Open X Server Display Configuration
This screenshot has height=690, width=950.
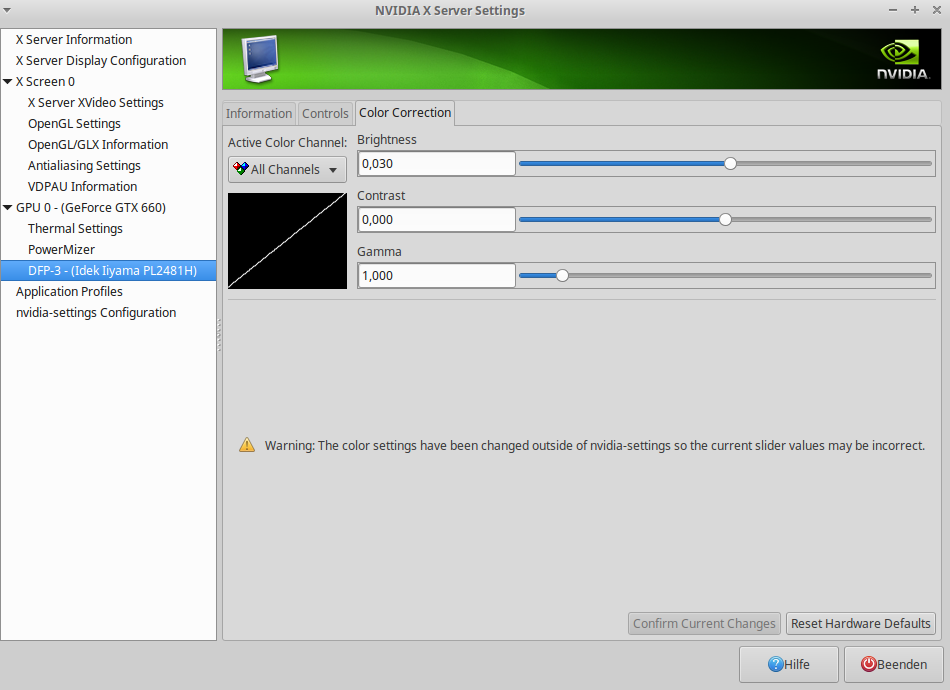(101, 61)
